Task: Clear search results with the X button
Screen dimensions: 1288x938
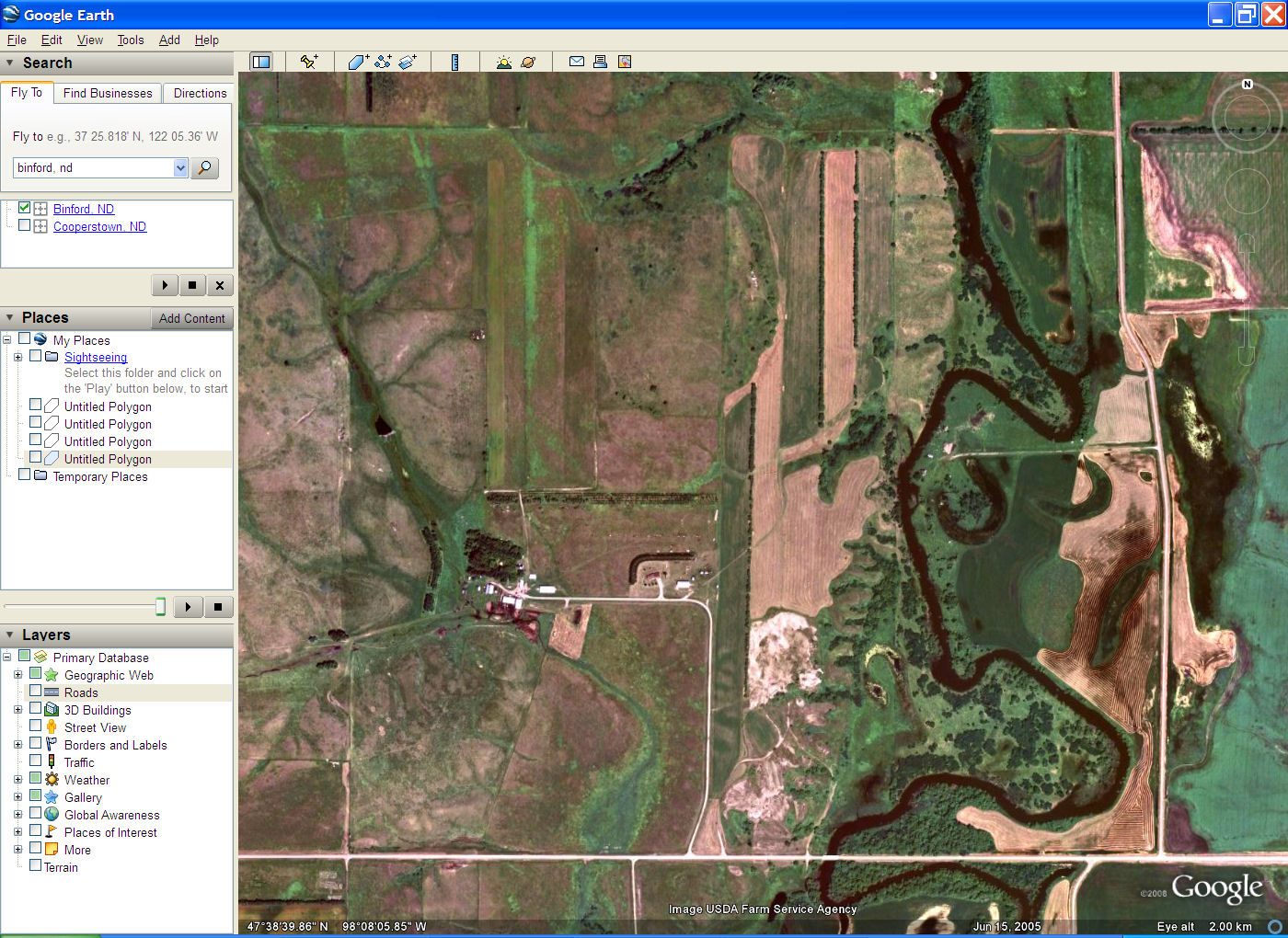Action: (x=219, y=285)
